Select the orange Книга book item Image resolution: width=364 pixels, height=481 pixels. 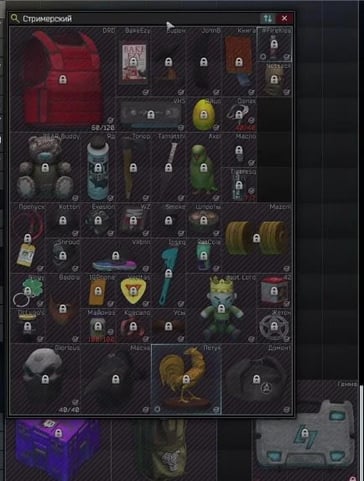(x=239, y=62)
